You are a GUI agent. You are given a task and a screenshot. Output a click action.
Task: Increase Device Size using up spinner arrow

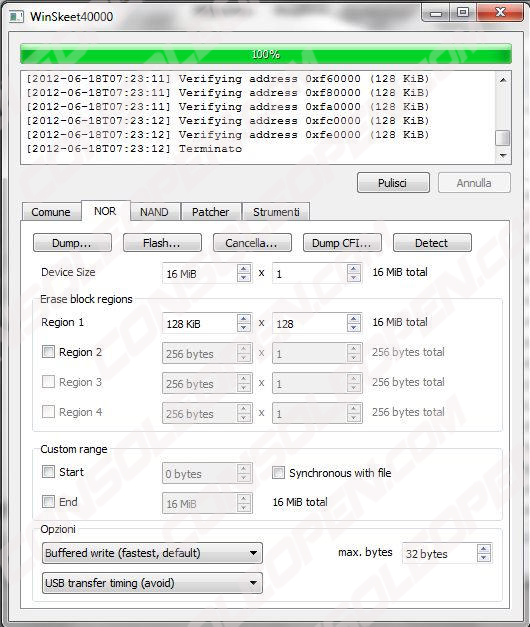tap(244, 269)
